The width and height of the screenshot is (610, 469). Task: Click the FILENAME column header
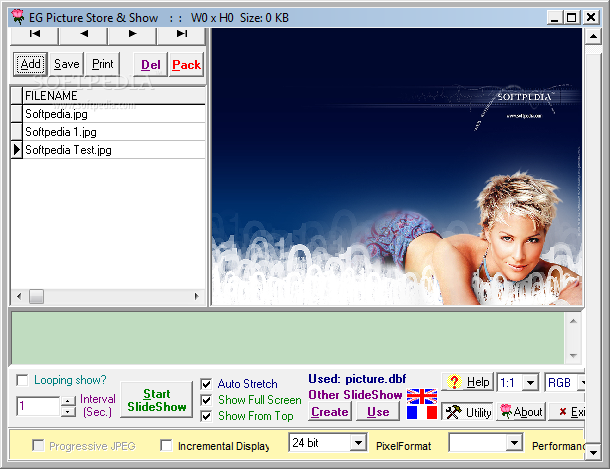(114, 96)
